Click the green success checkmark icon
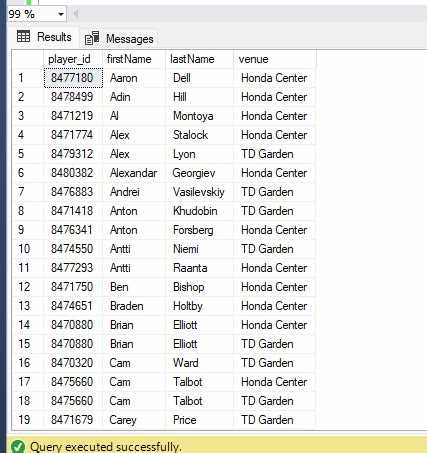Viewport: 427px width, 453px height. [18, 446]
